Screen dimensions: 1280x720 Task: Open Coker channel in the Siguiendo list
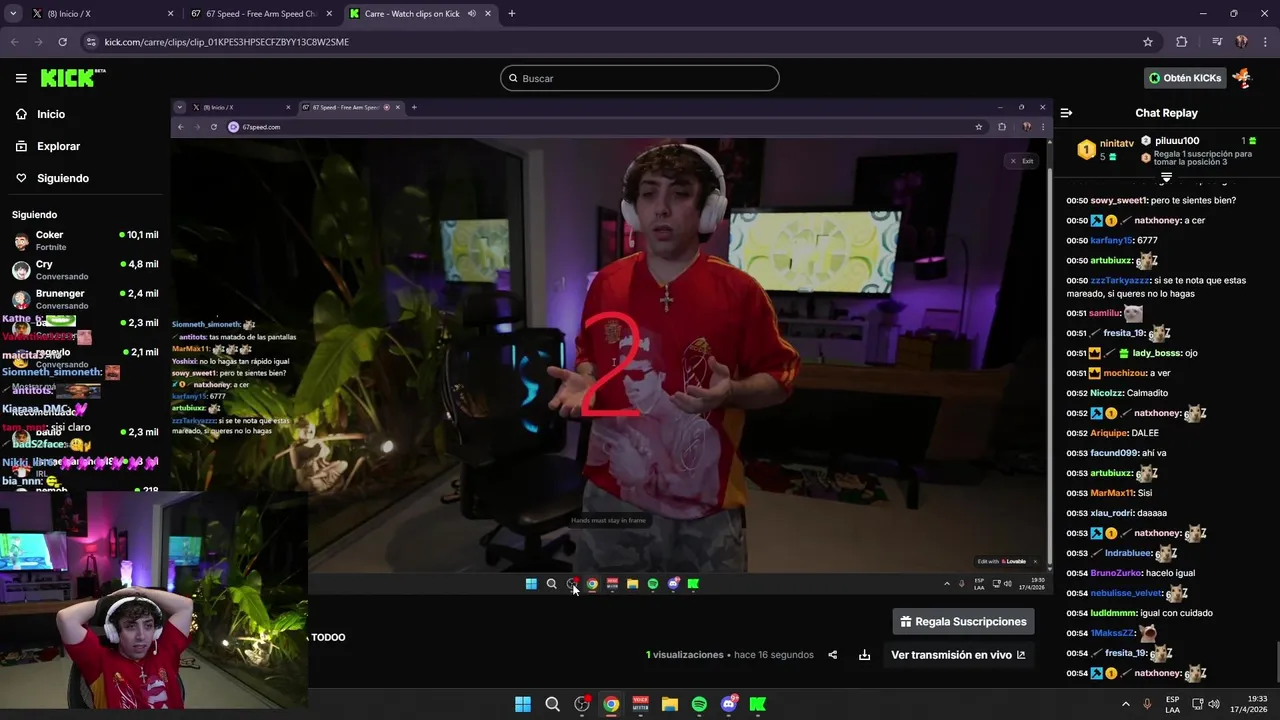(x=85, y=240)
